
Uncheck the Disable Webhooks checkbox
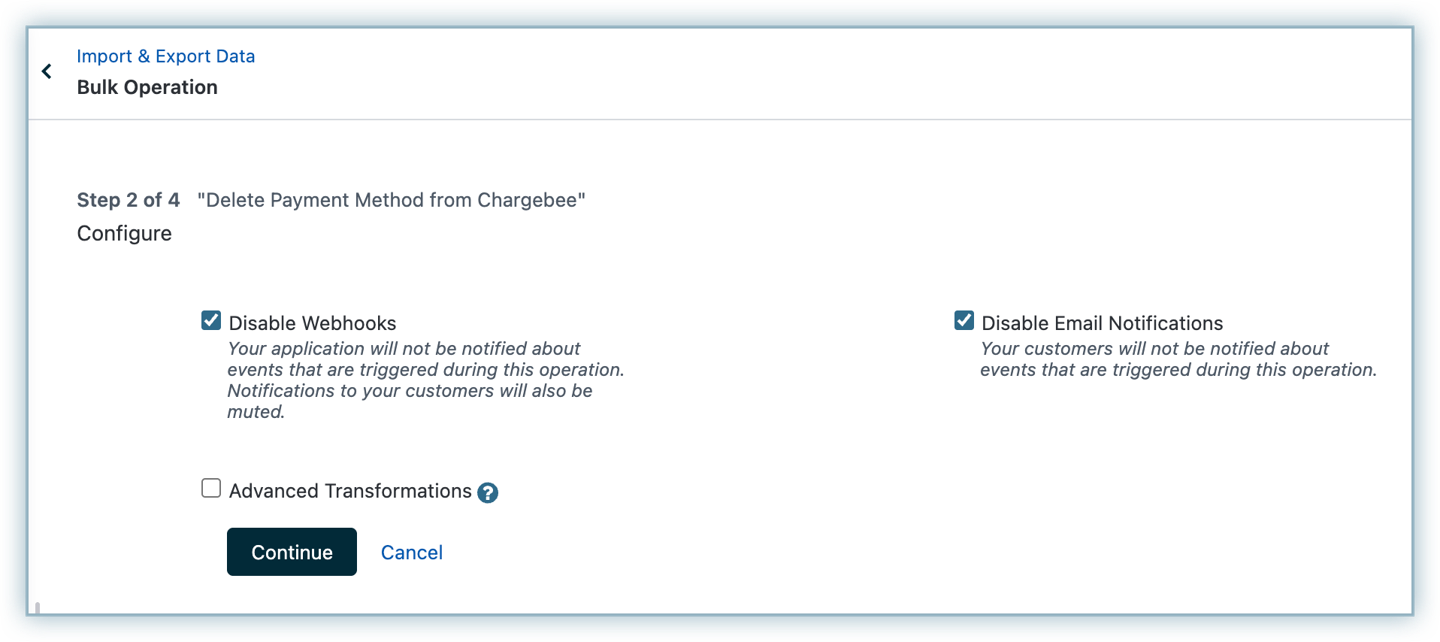point(211,321)
